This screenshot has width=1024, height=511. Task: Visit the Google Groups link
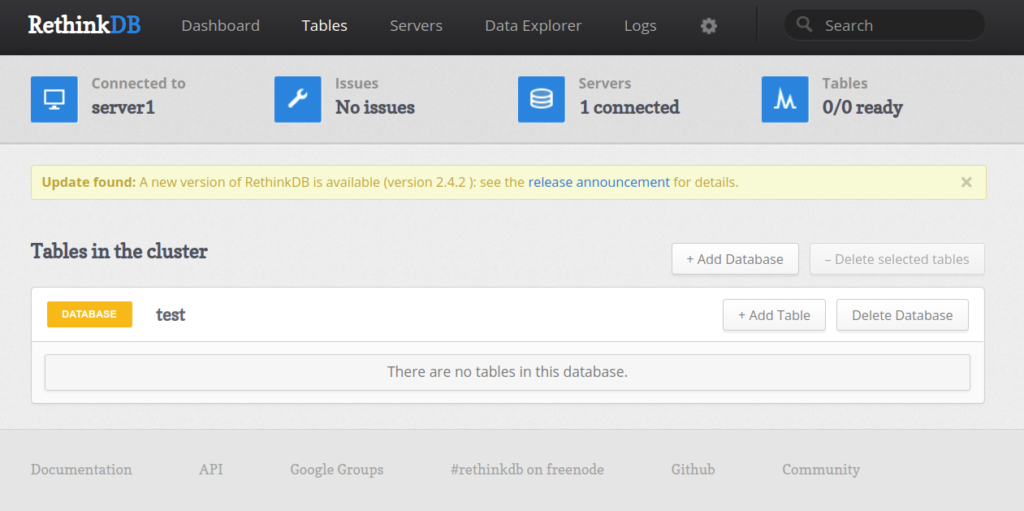click(x=337, y=470)
